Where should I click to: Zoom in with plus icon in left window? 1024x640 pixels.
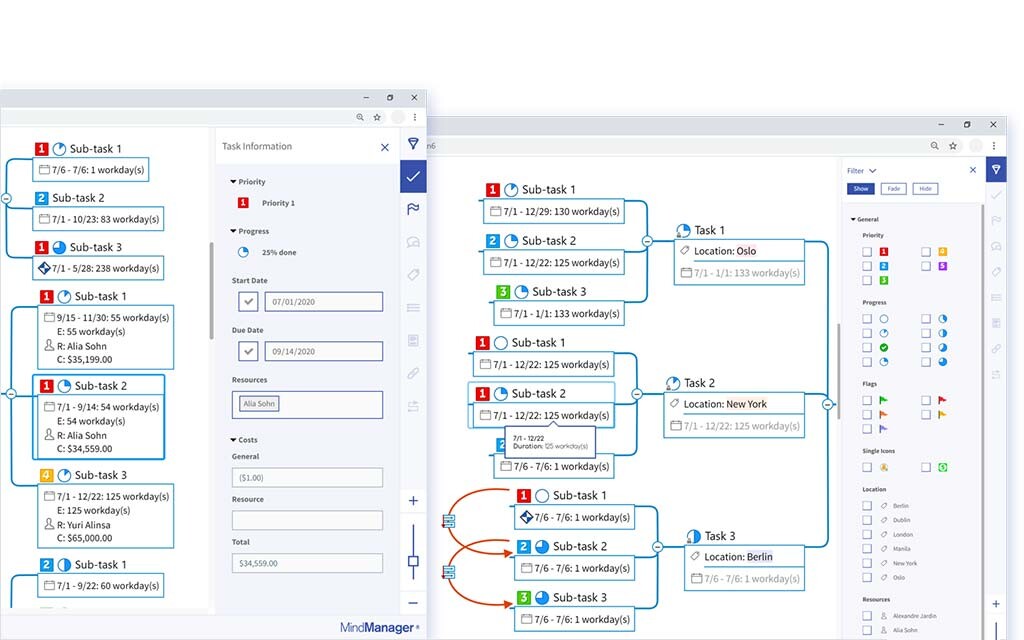[x=413, y=501]
